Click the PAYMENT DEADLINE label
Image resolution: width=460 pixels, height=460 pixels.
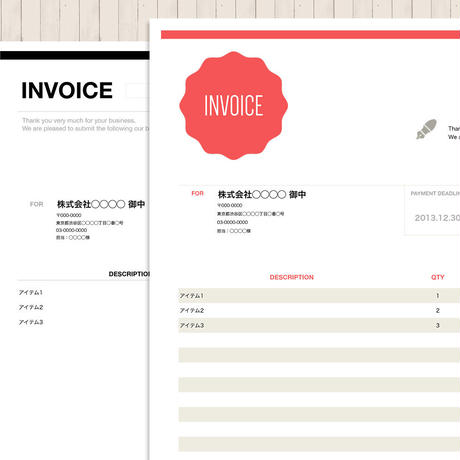435,193
